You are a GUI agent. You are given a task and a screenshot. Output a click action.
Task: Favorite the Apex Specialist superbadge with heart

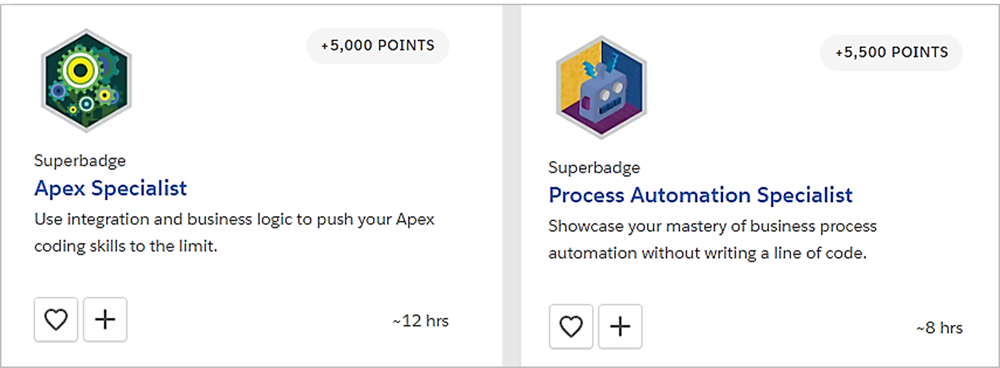tap(56, 320)
